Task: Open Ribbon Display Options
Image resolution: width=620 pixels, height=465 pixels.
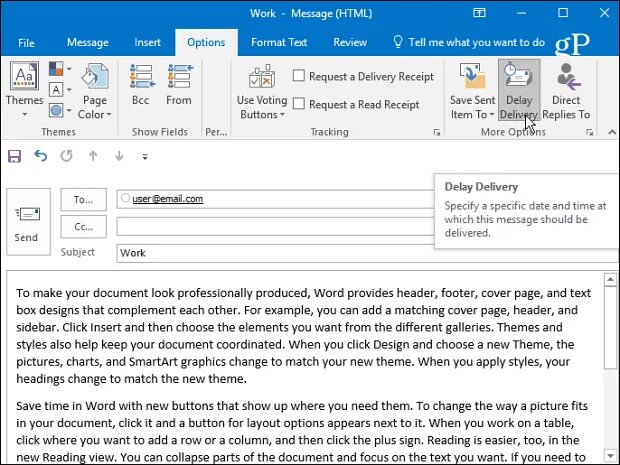Action: pos(479,13)
